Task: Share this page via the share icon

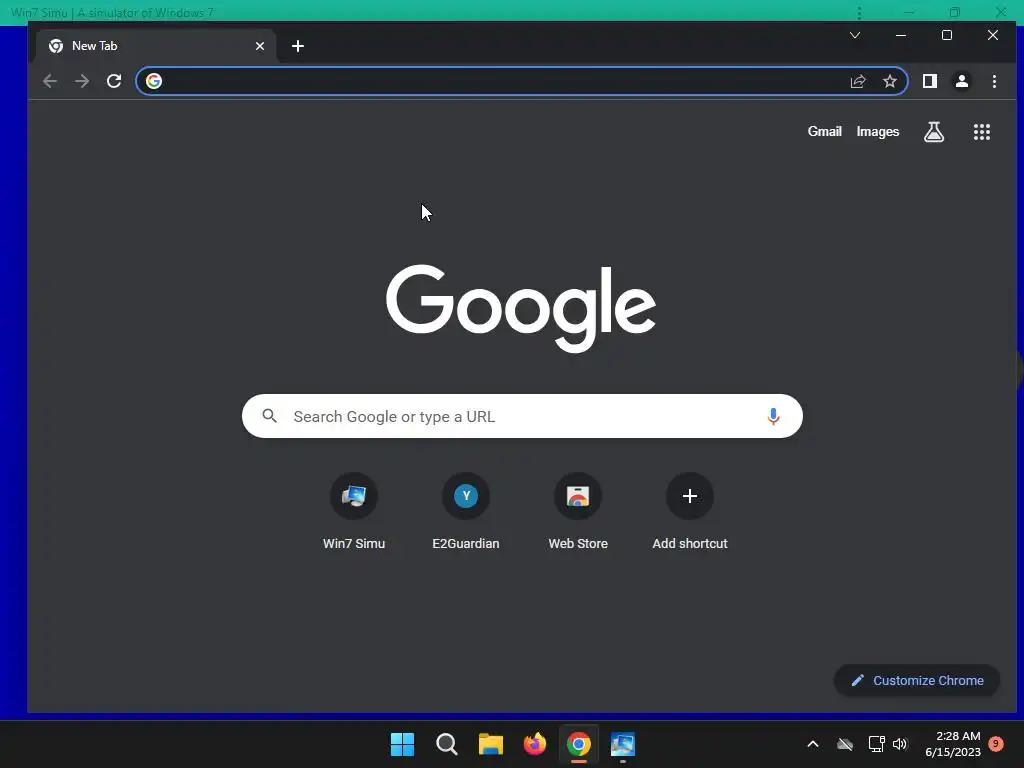Action: (x=857, y=81)
